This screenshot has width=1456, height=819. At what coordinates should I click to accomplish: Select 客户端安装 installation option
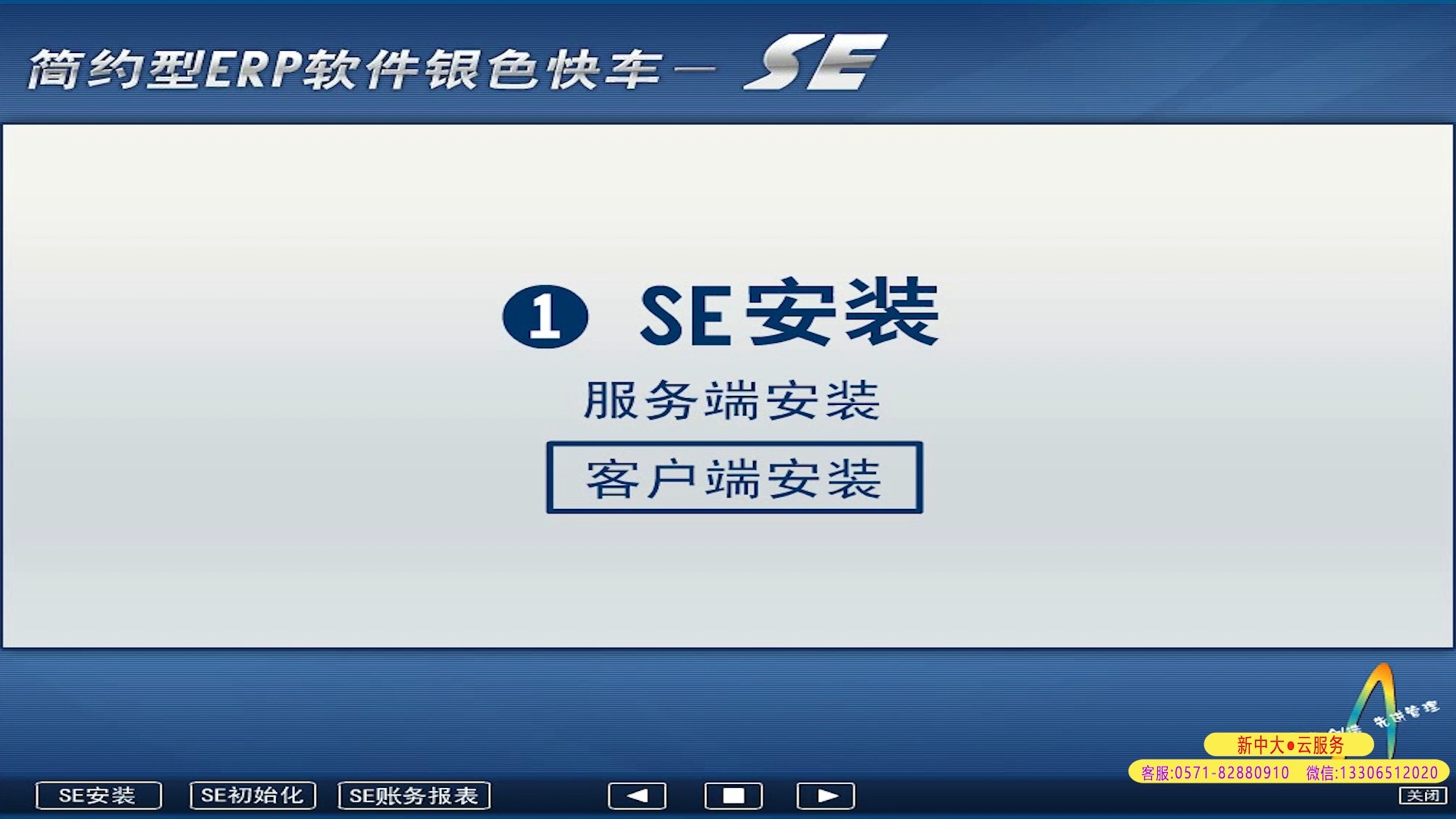735,477
